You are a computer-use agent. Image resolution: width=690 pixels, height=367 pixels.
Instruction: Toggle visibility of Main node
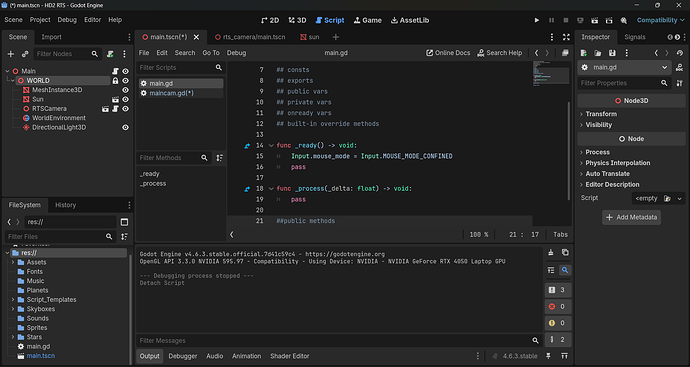coord(125,71)
